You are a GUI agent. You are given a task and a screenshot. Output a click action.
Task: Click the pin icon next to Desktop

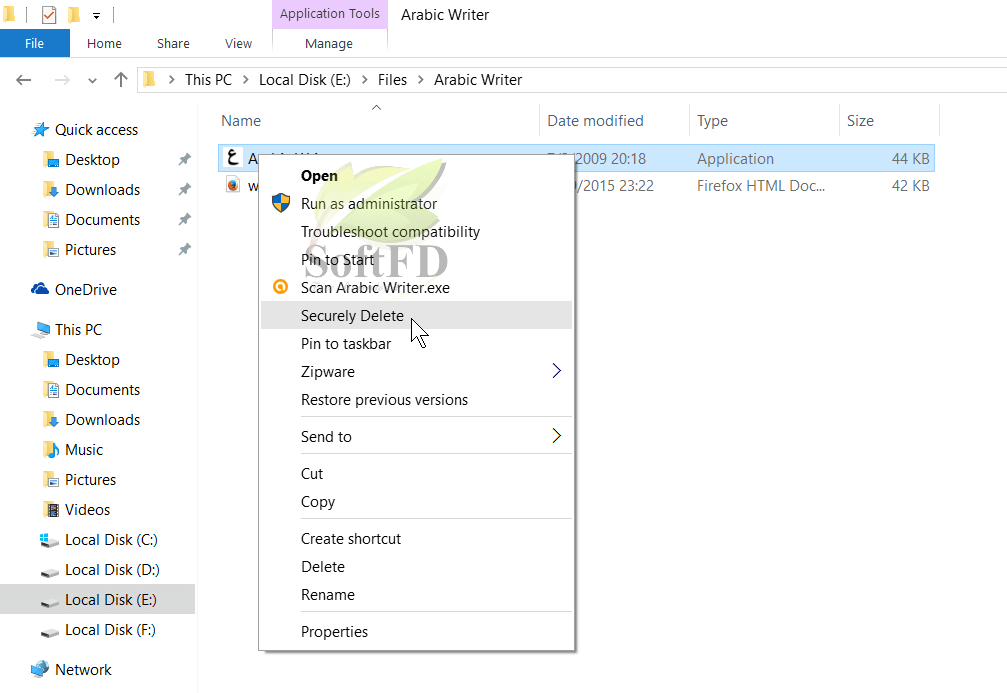coord(184,159)
